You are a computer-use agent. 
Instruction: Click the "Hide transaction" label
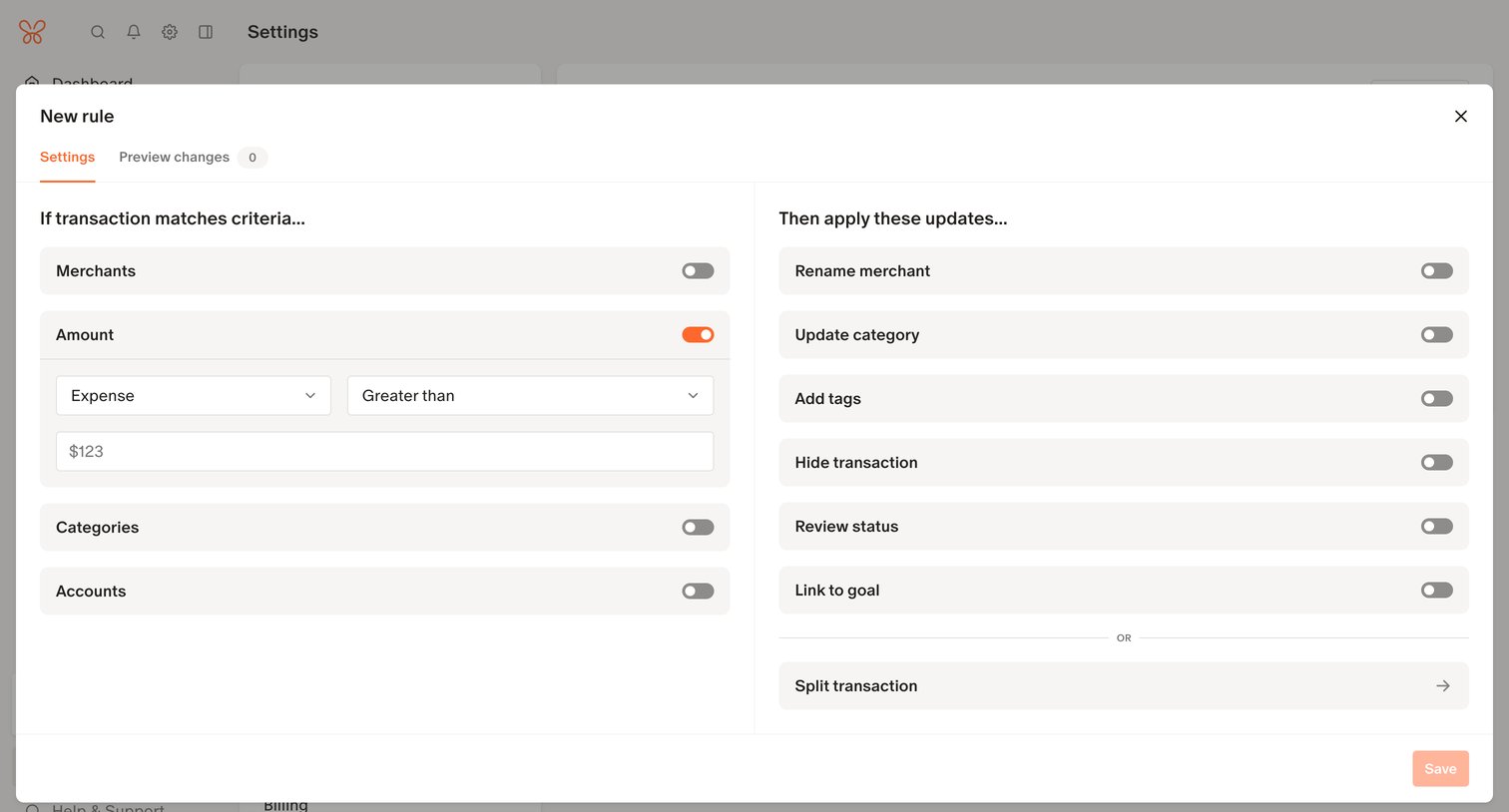click(856, 463)
